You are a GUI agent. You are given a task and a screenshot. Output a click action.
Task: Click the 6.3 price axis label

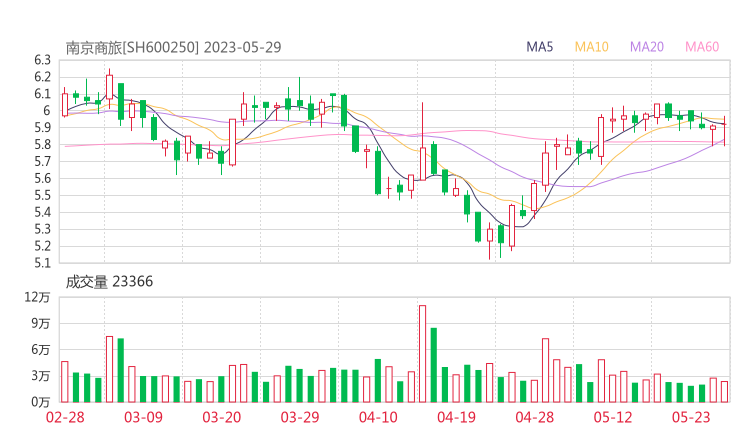[42, 60]
